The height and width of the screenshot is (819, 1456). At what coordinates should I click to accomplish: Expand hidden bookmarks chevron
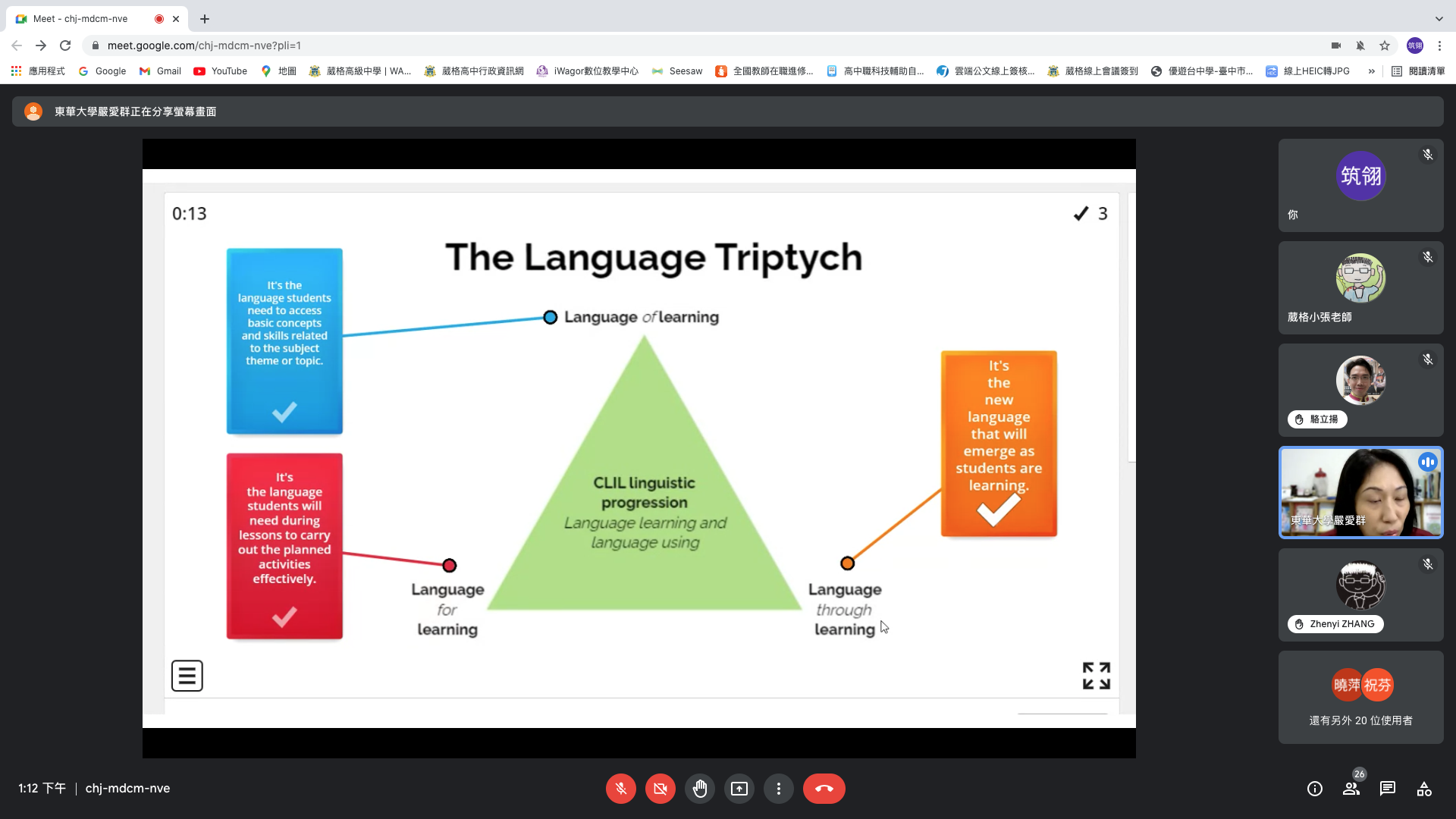[1371, 71]
